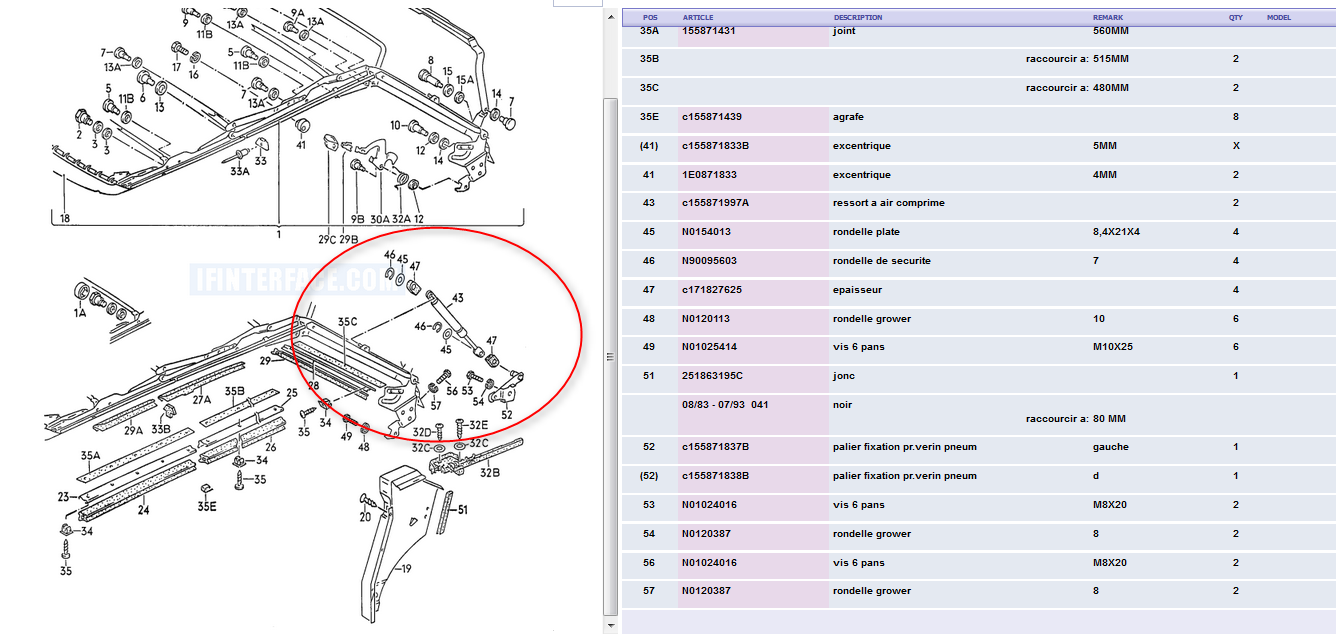Click callout 35A in the diagram
1336x634 pixels.
click(x=91, y=455)
